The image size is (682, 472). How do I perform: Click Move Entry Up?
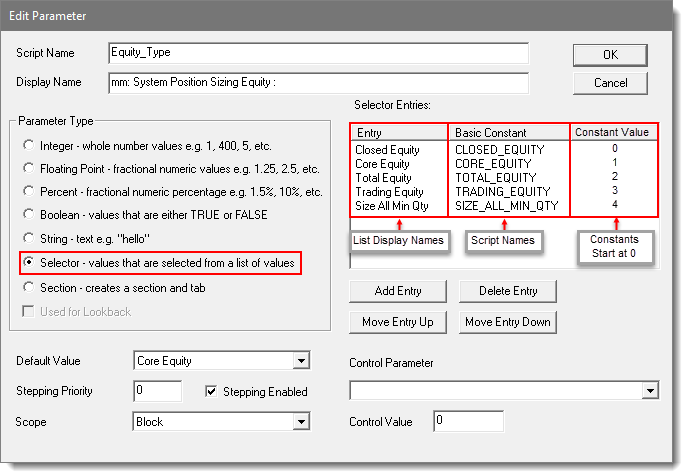(x=400, y=322)
